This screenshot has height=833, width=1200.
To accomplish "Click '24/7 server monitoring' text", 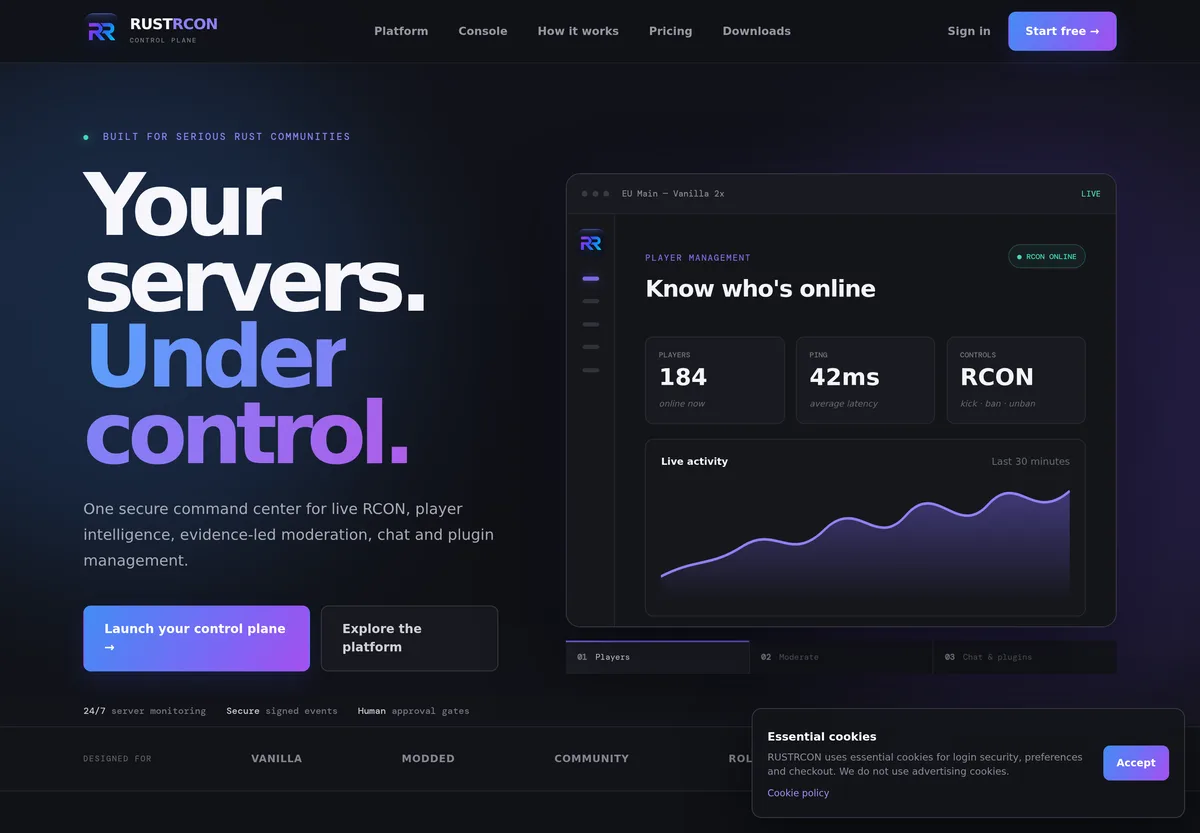I will tap(145, 711).
